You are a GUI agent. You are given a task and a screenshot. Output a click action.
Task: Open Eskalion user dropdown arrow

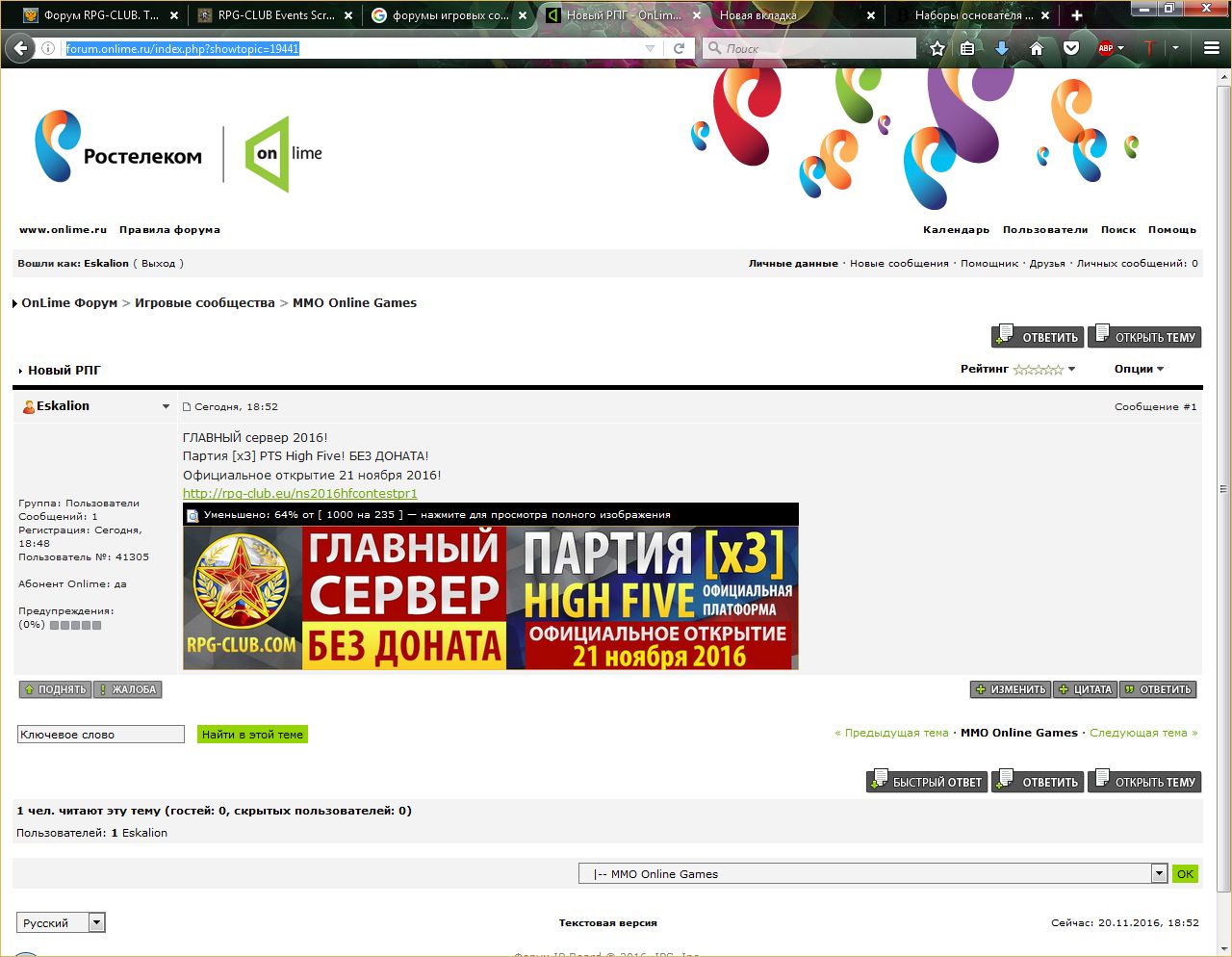click(x=166, y=407)
